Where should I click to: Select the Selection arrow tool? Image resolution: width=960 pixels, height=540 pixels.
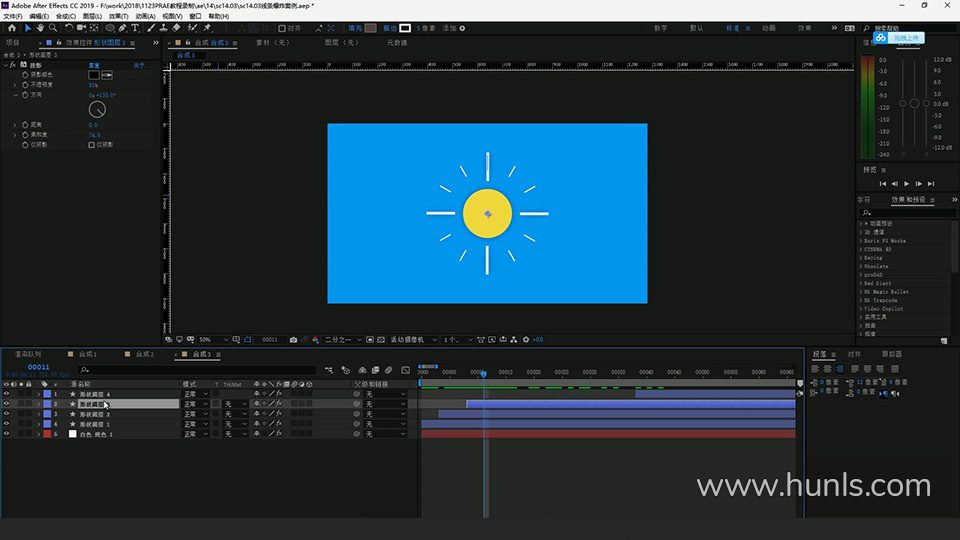[27, 28]
